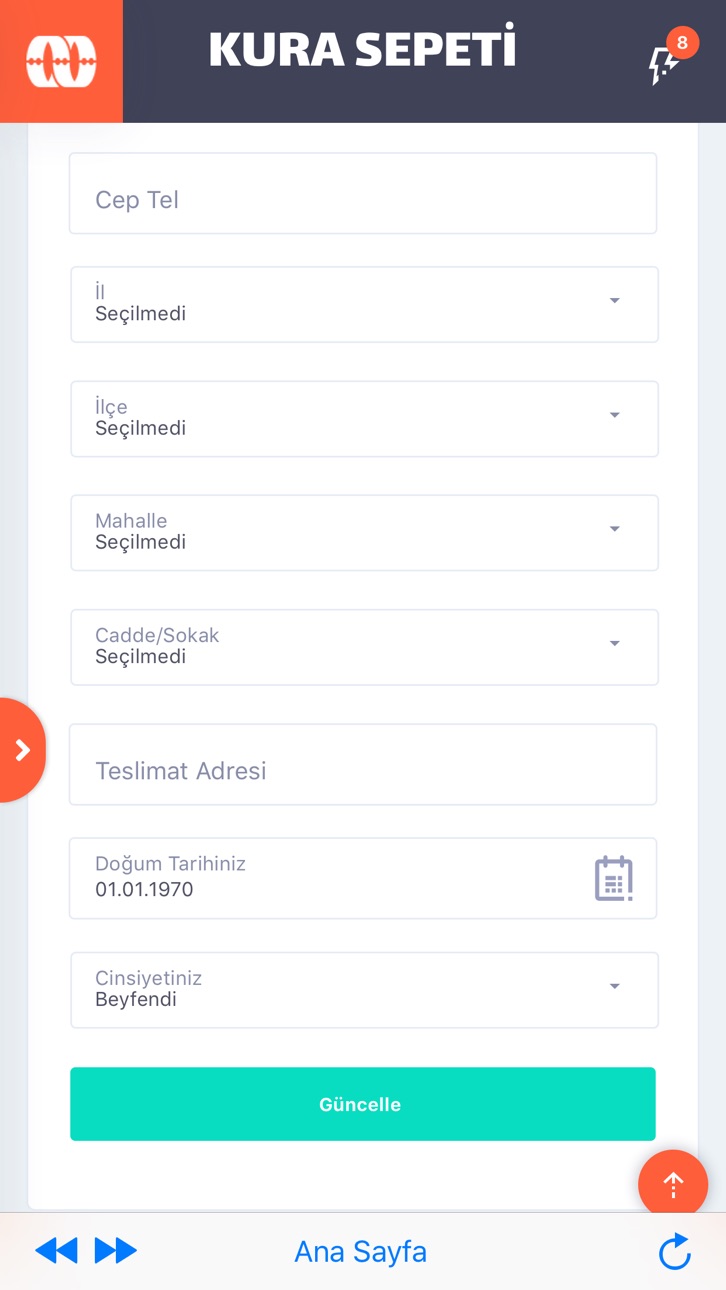Select the Doğum Tarihiniz date field
The width and height of the screenshot is (726, 1290).
(x=363, y=878)
